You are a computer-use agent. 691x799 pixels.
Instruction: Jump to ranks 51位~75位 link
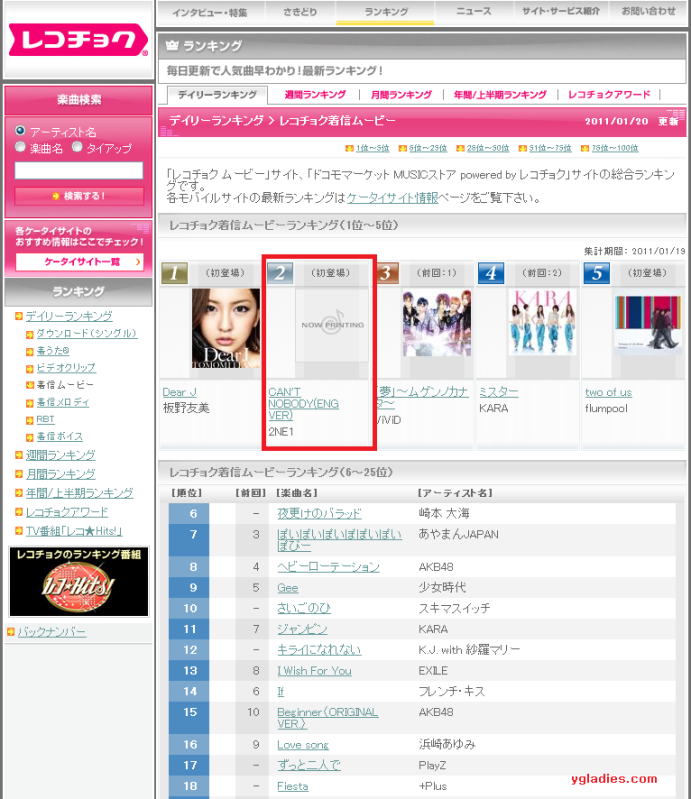[x=550, y=148]
